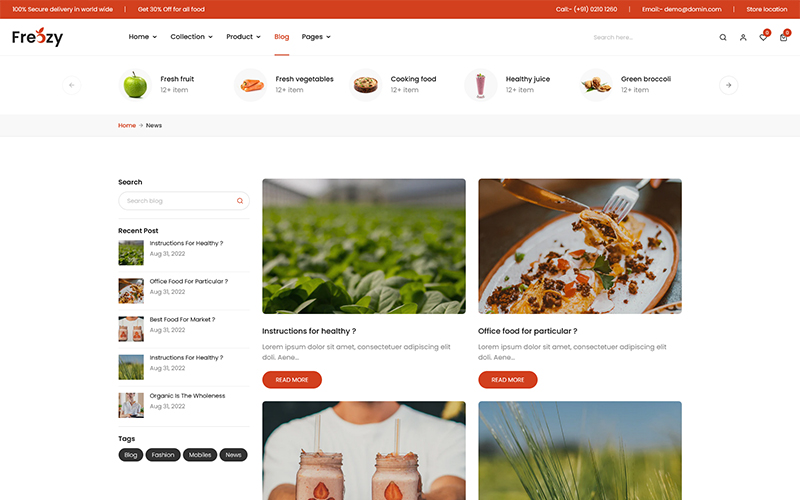This screenshot has height=500, width=800.
Task: Open the user account icon
Action: coord(743,37)
